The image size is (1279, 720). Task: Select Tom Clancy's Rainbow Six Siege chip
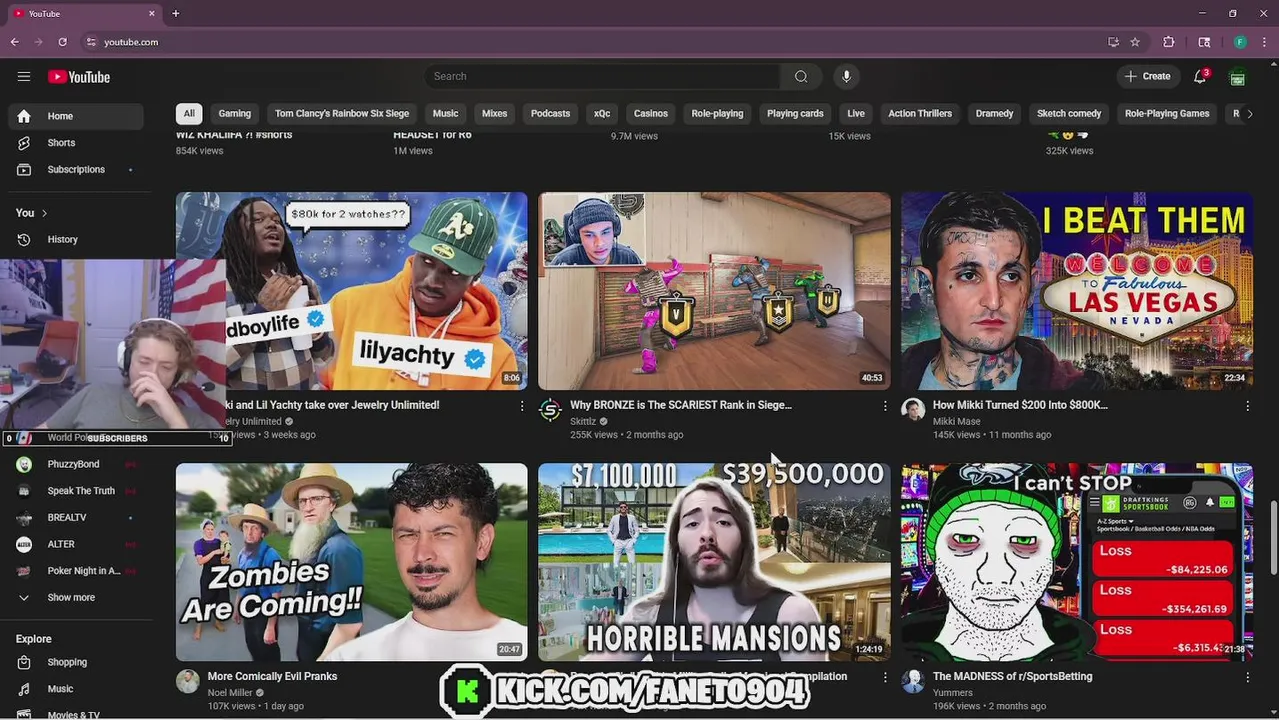(x=342, y=114)
